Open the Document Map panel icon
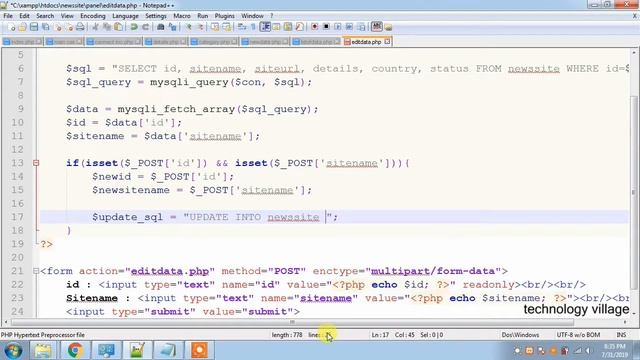The image size is (640, 360). [288, 27]
